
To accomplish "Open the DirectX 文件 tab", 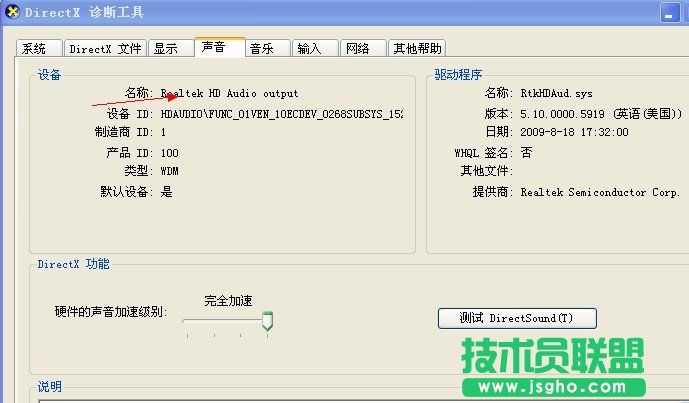I will point(105,48).
